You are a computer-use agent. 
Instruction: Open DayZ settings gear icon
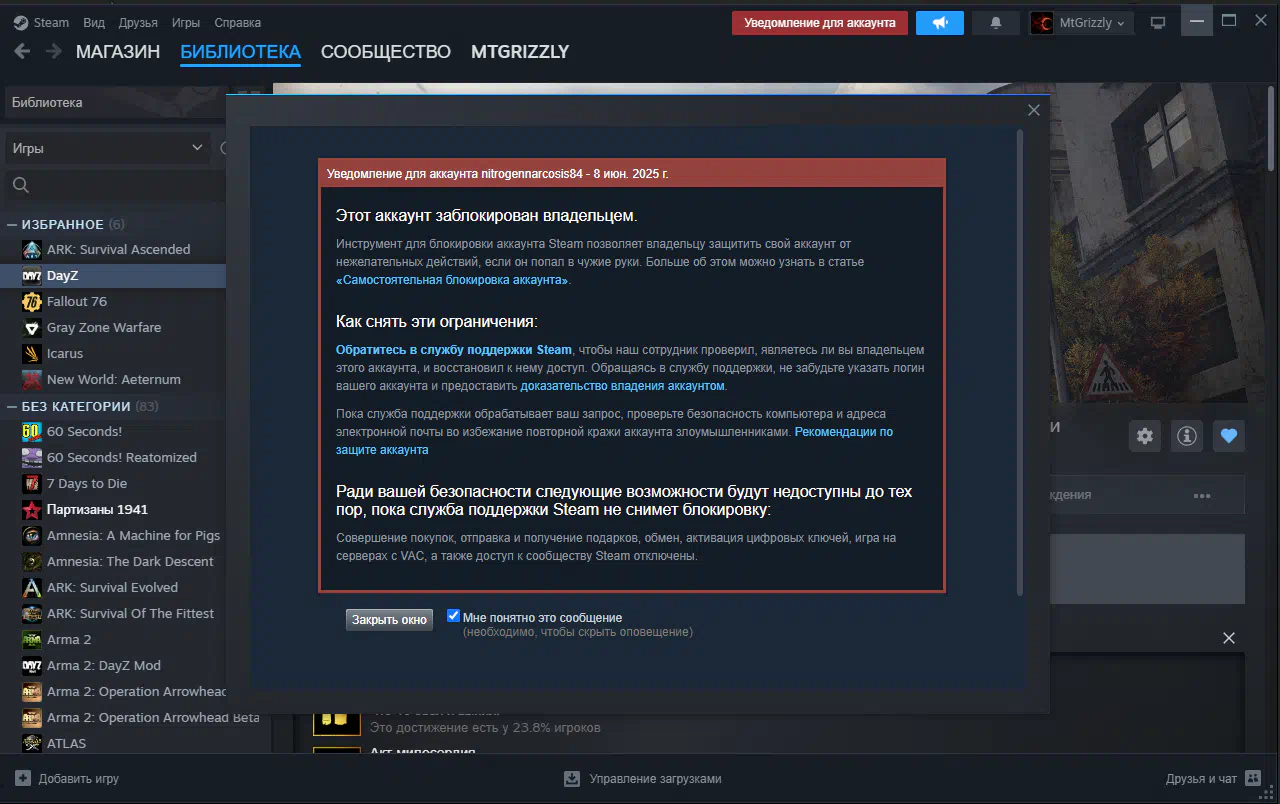click(1145, 436)
